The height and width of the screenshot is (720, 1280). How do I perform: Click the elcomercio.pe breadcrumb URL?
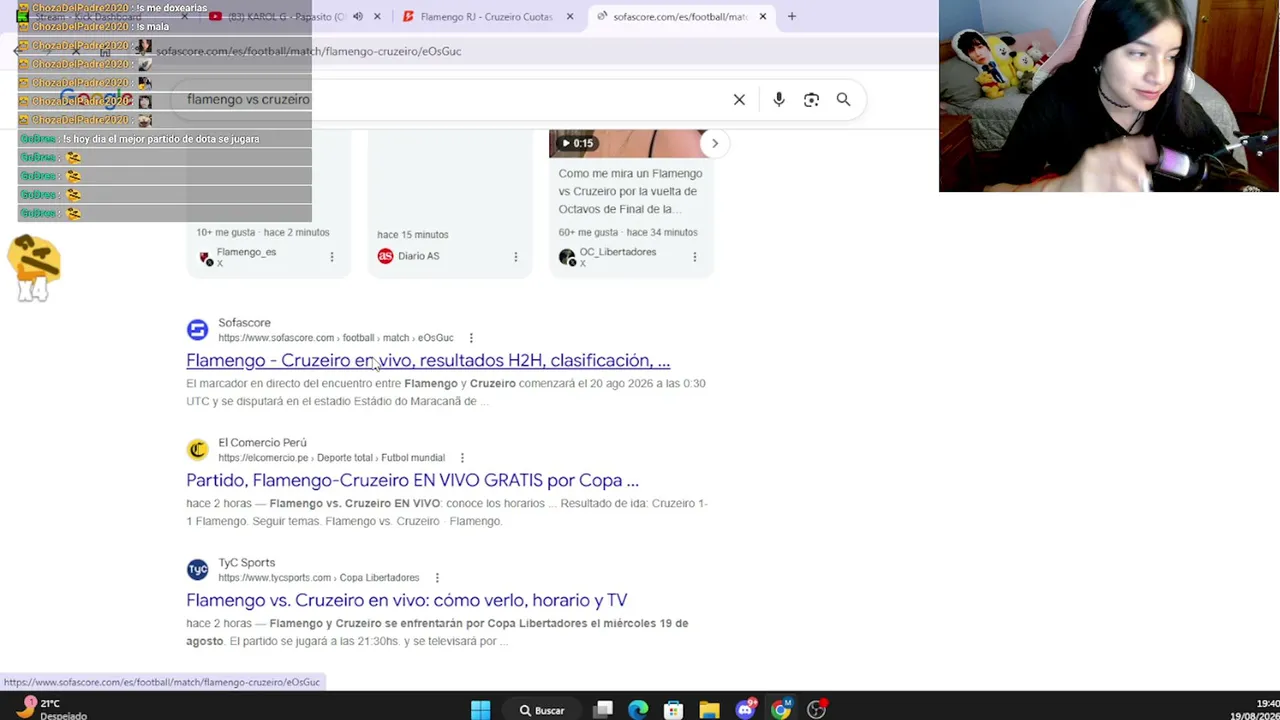click(331, 458)
